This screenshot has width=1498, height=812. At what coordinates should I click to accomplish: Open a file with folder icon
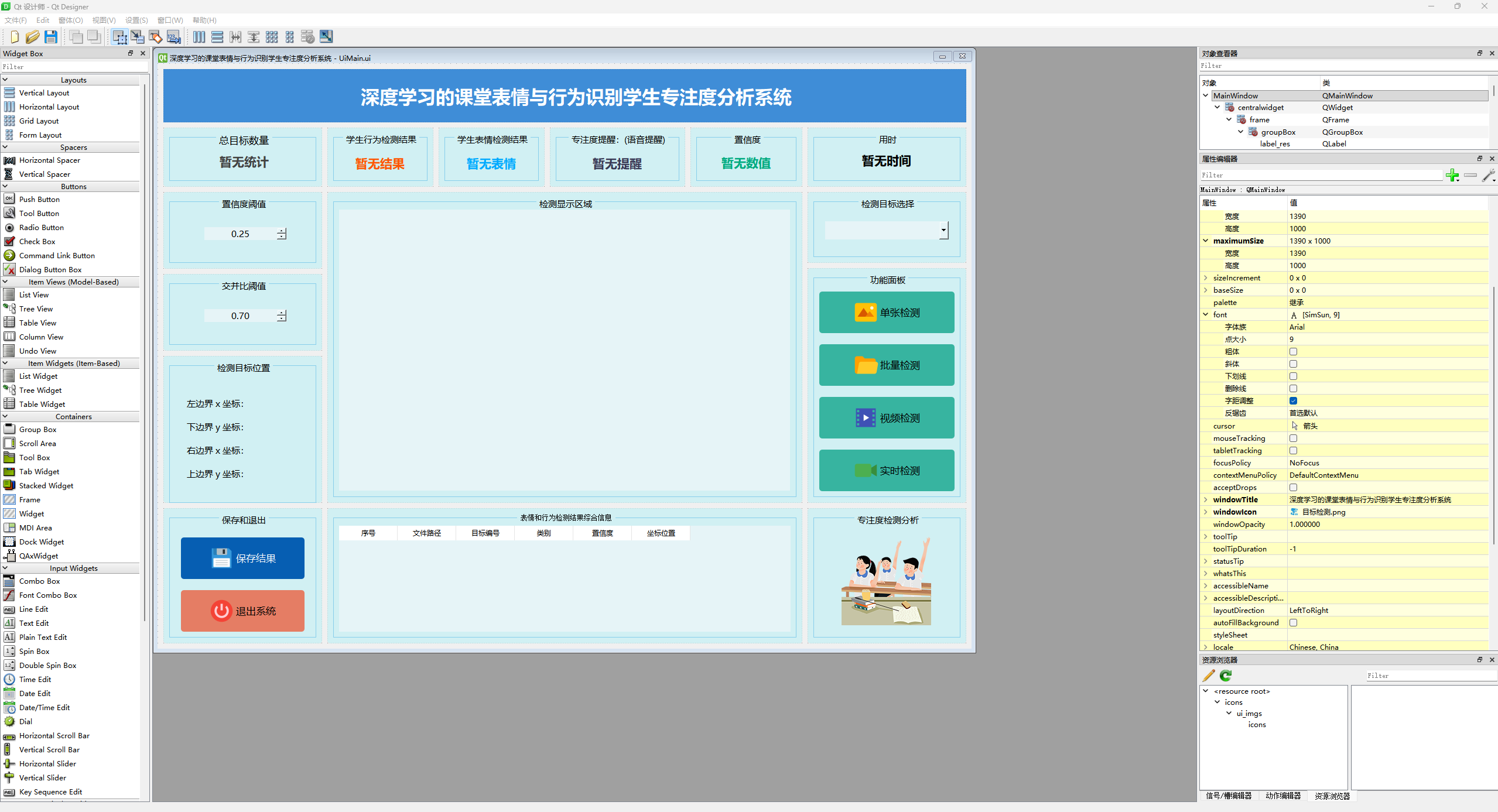(32, 37)
